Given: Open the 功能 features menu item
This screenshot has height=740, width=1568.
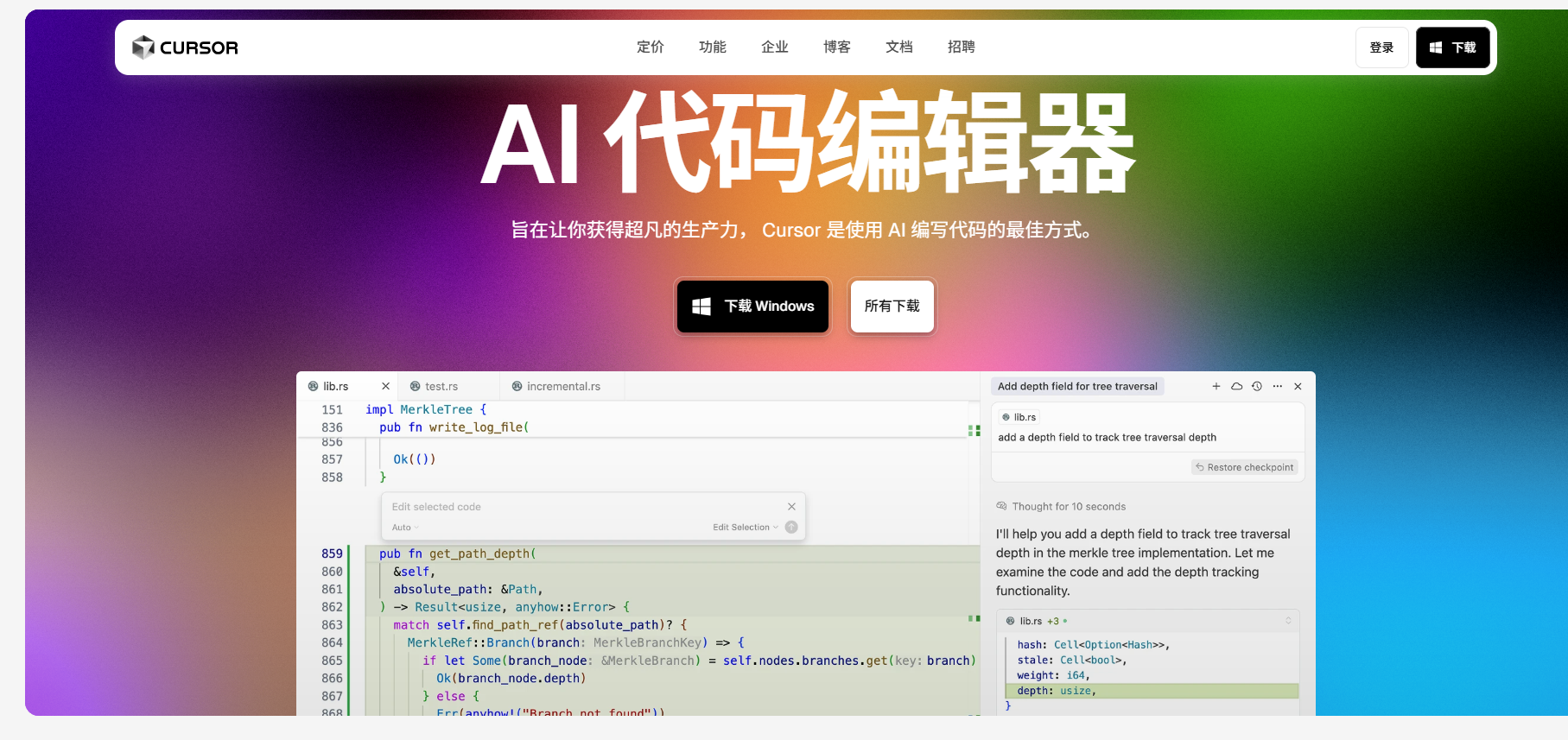Looking at the screenshot, I should (x=713, y=47).
